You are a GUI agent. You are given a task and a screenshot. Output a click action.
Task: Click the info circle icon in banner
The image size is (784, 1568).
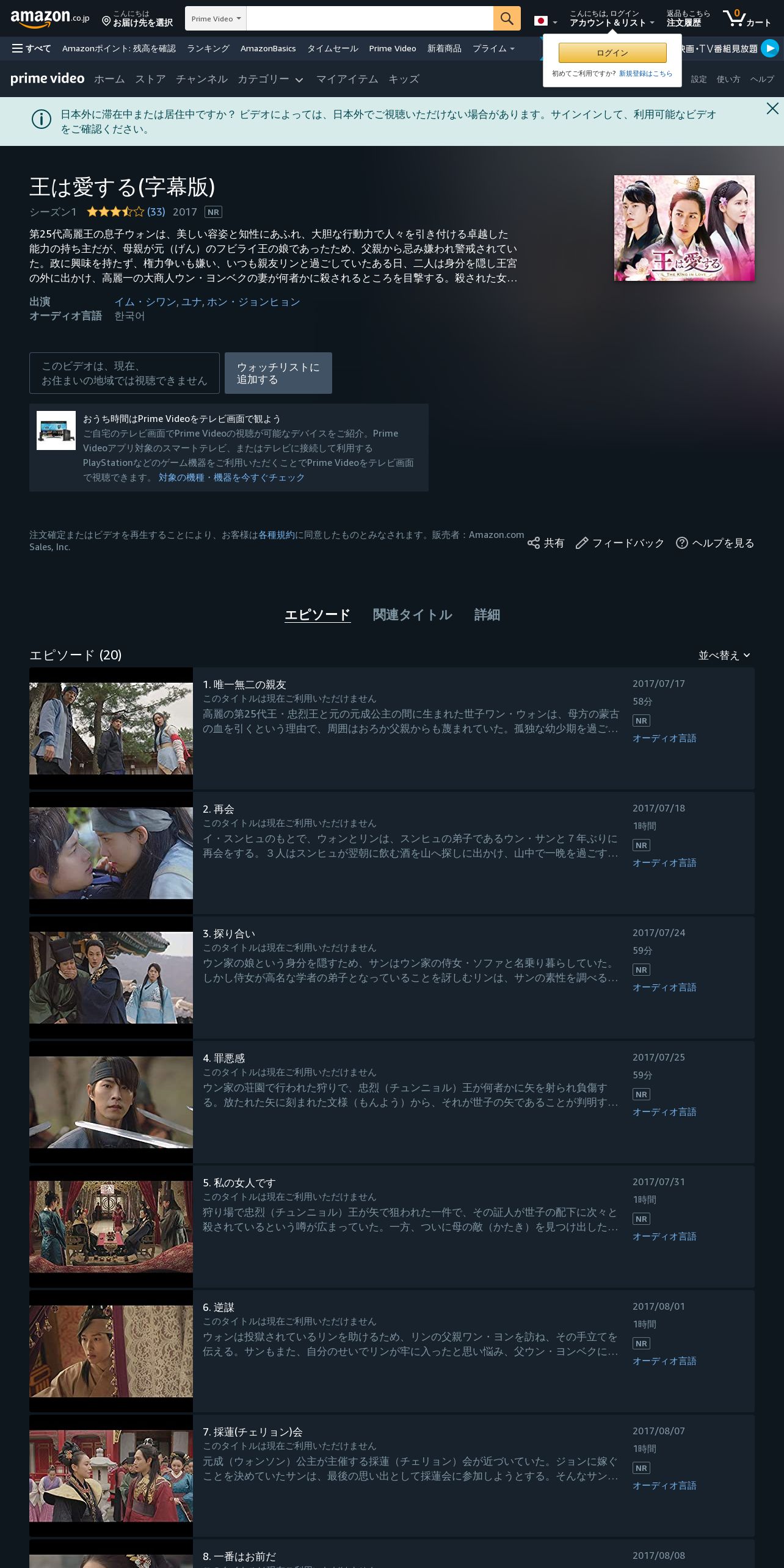(42, 119)
